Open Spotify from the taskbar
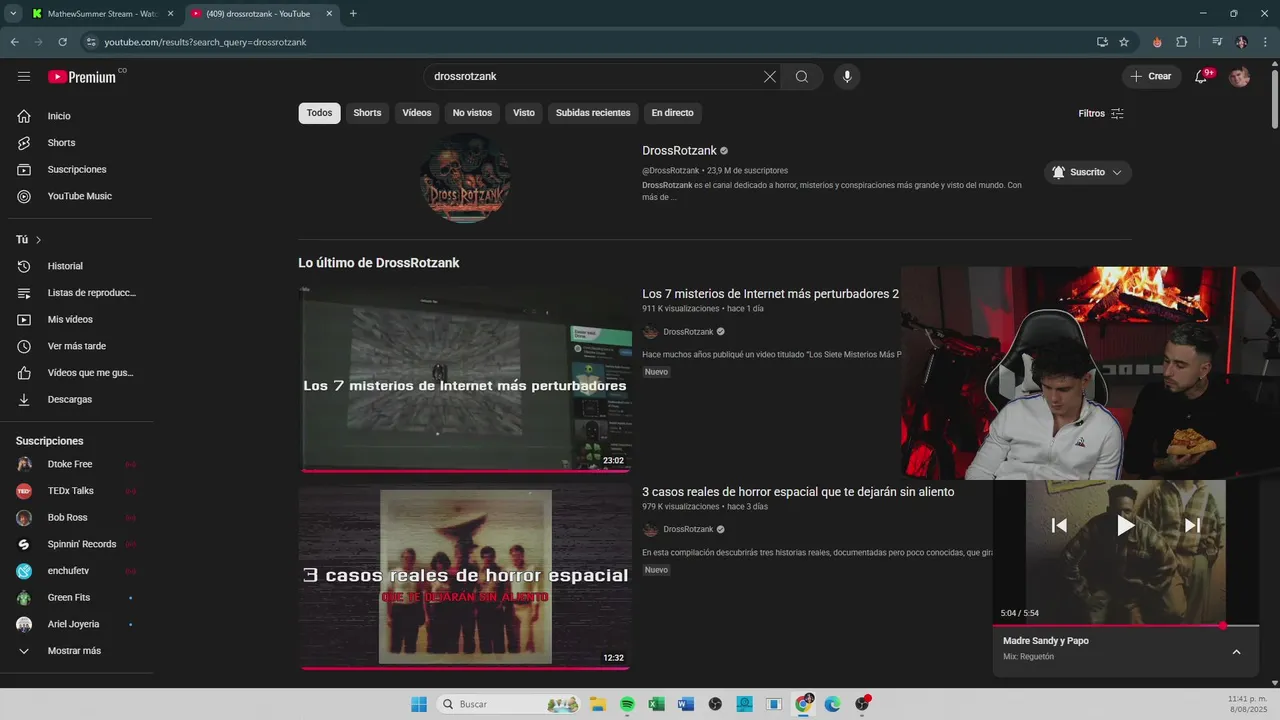Viewport: 1280px width, 720px height. 627,704
